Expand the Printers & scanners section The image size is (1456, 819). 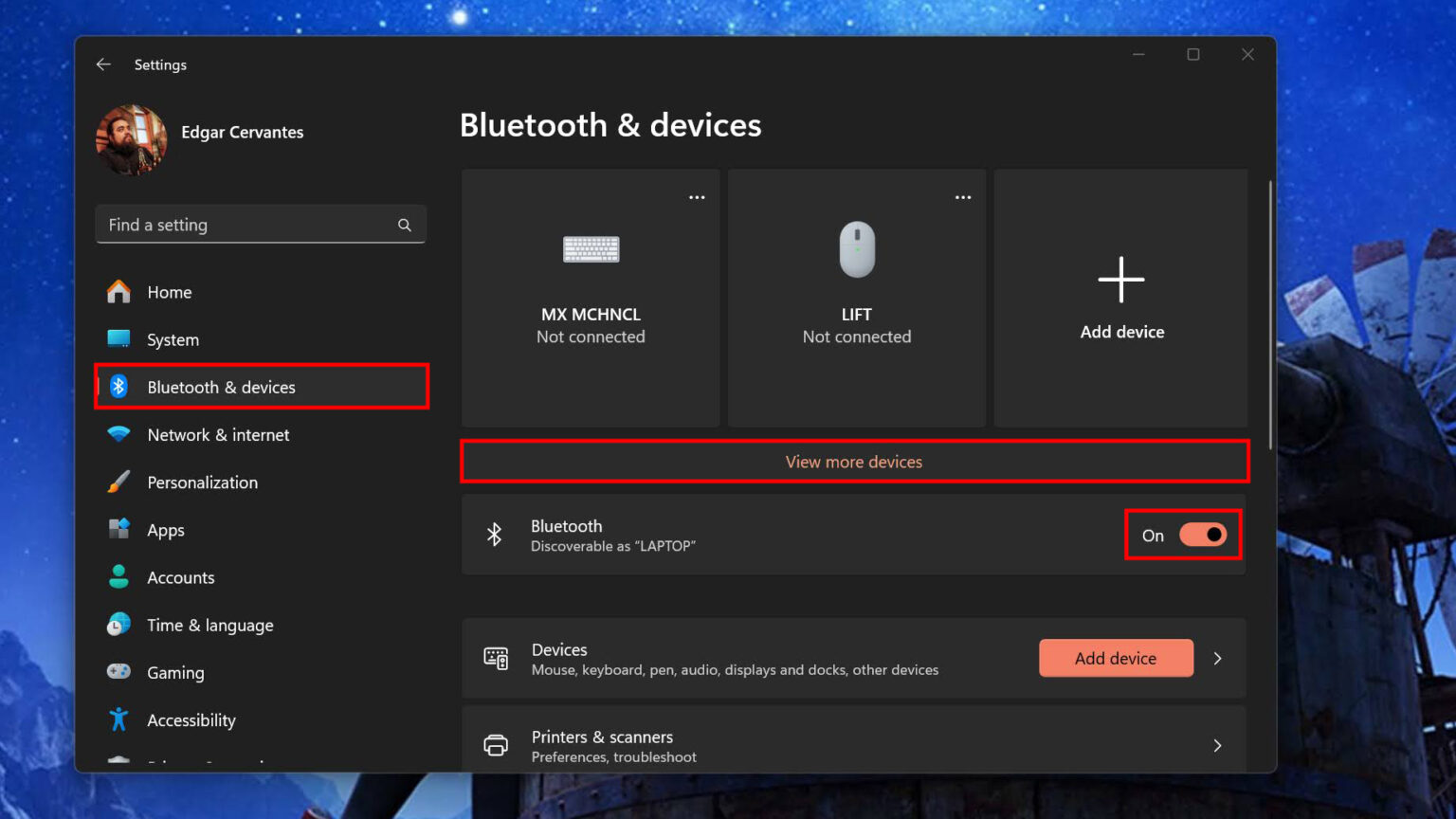1217,746
